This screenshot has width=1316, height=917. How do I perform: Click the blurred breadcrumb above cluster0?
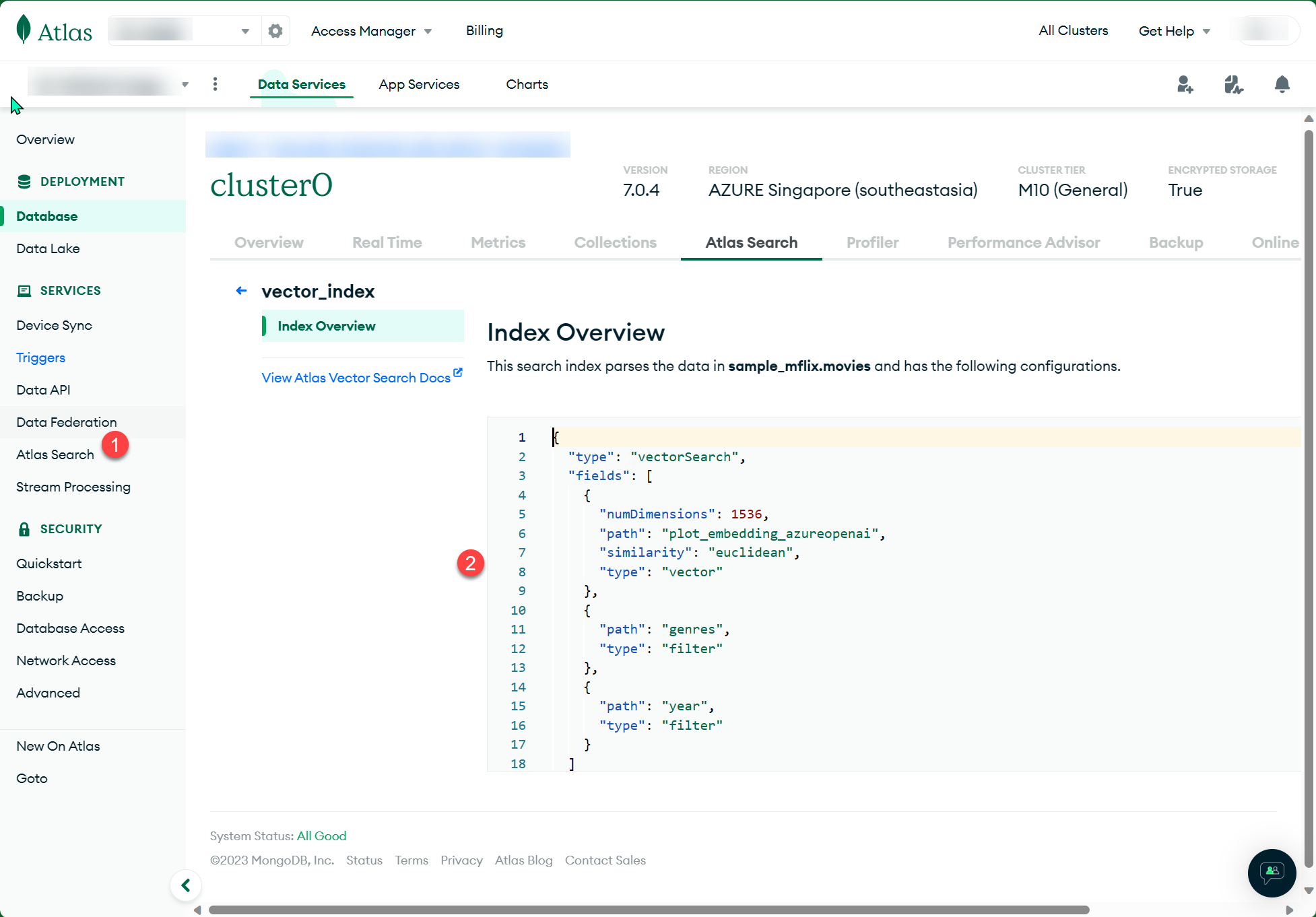pos(387,145)
